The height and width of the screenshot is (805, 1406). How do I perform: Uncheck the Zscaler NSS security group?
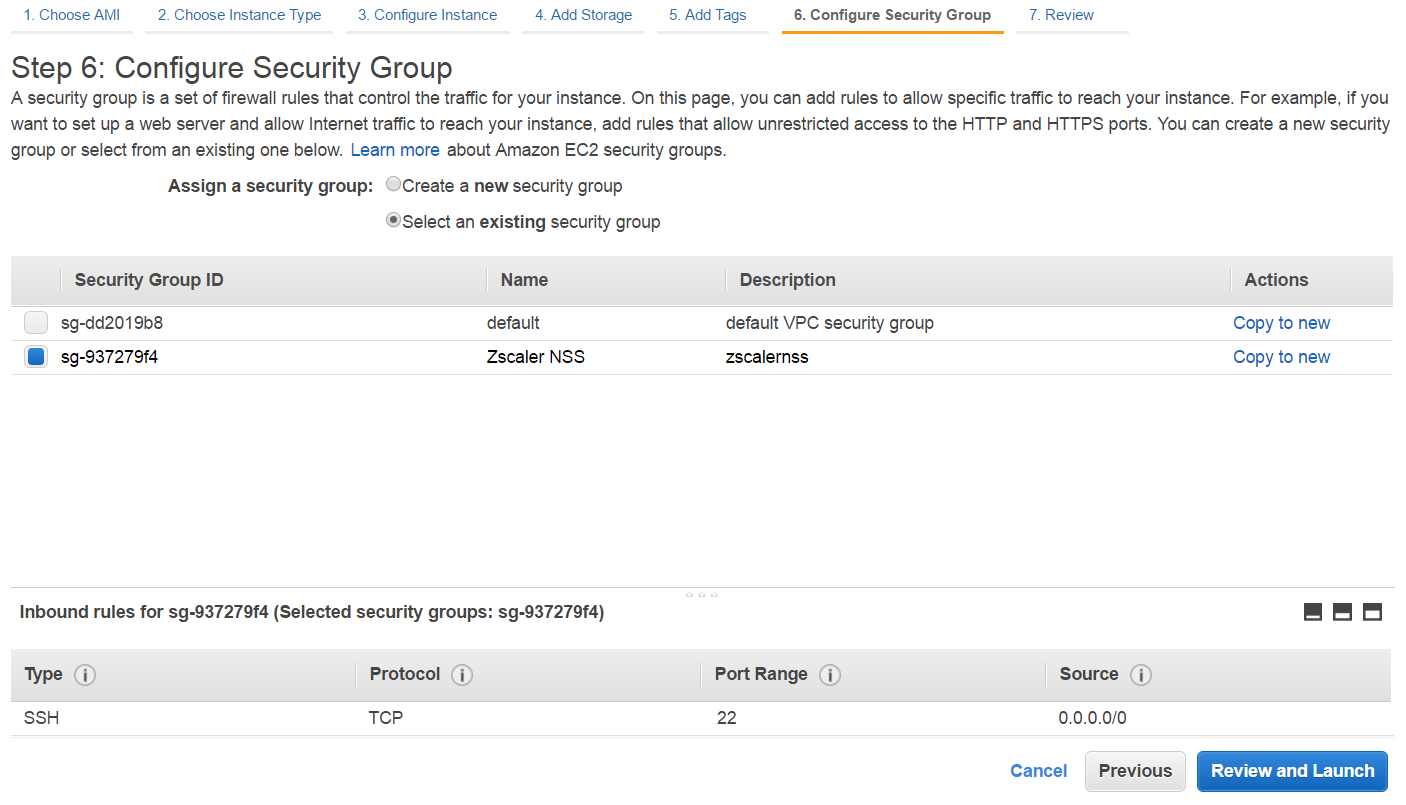pyautogui.click(x=36, y=356)
